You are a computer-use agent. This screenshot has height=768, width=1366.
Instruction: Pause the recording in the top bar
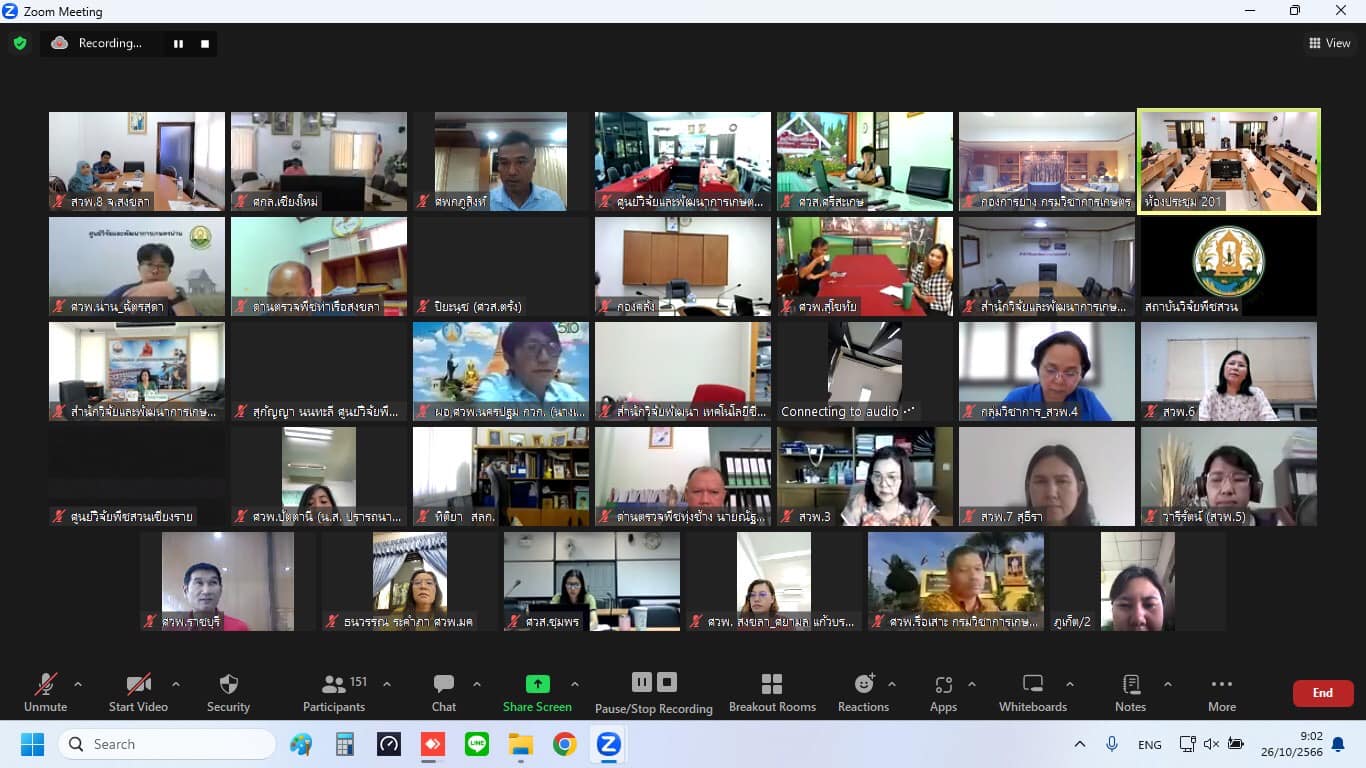click(x=178, y=44)
